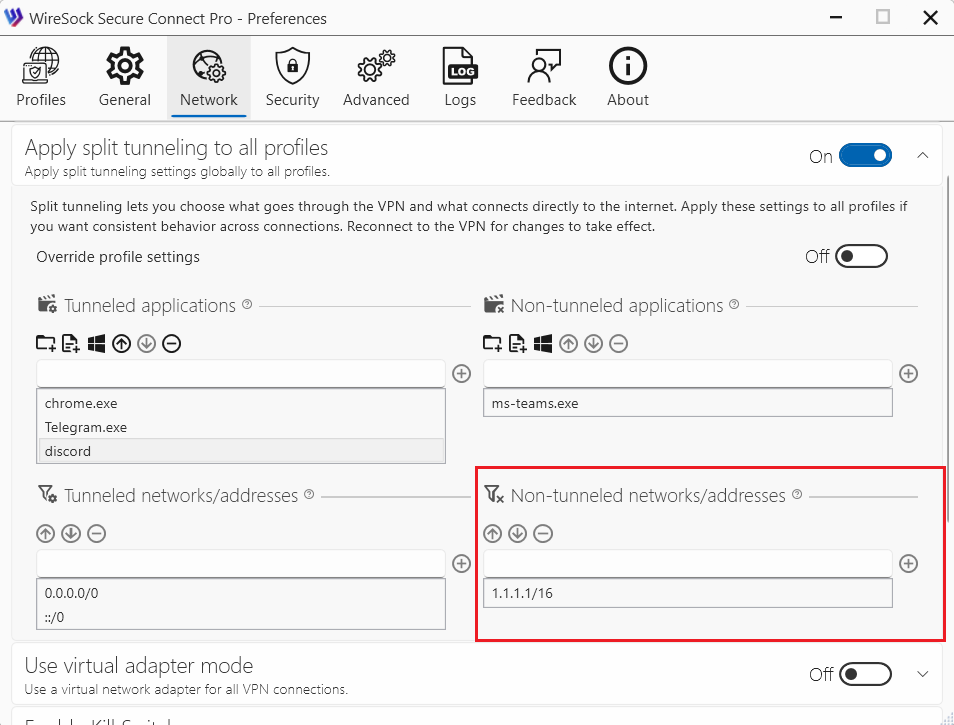Turn on Use virtual adapter mode
The width and height of the screenshot is (954, 725).
tap(863, 674)
